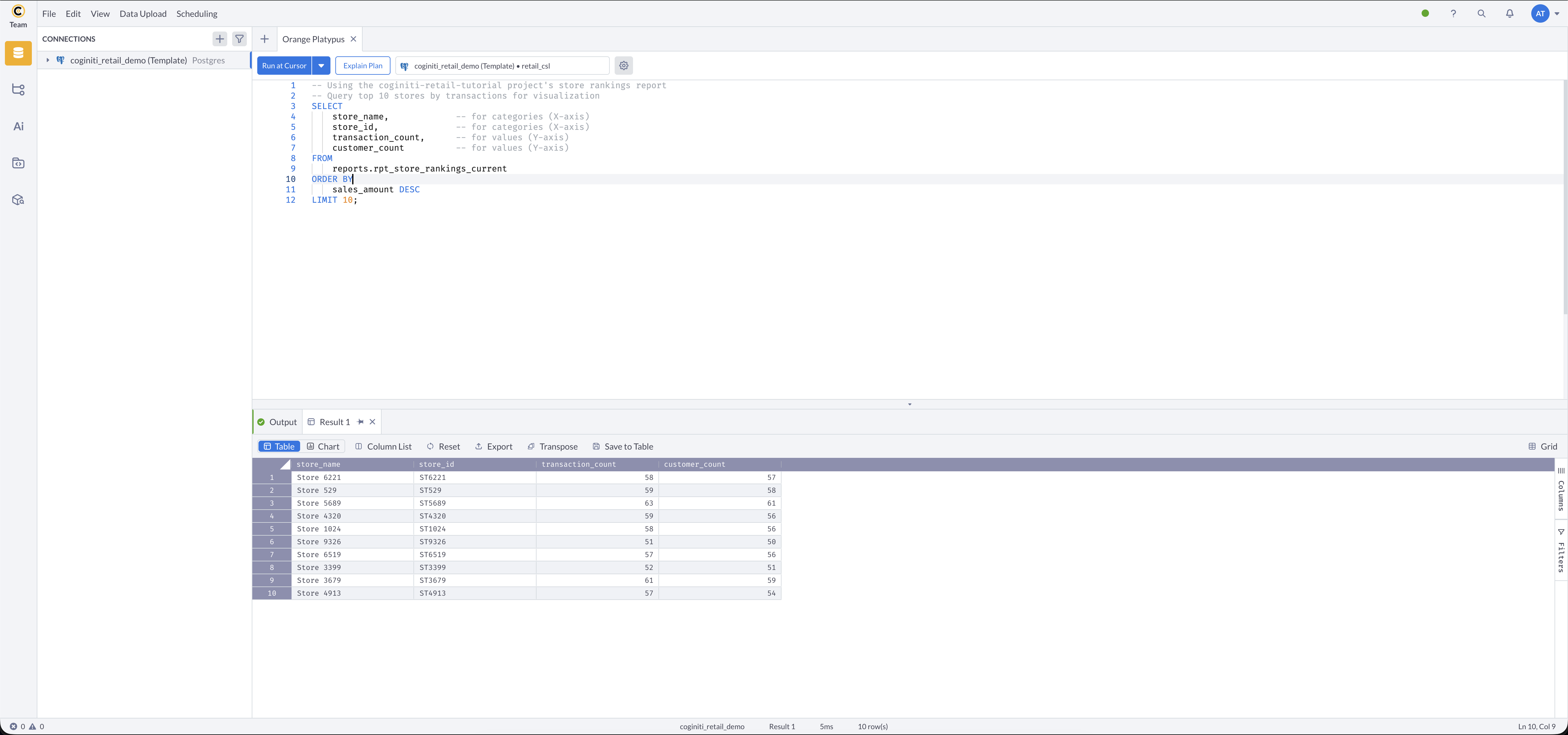Image resolution: width=1568 pixels, height=735 pixels.
Task: Open Run at Cursor dropdown arrow
Action: click(x=321, y=66)
